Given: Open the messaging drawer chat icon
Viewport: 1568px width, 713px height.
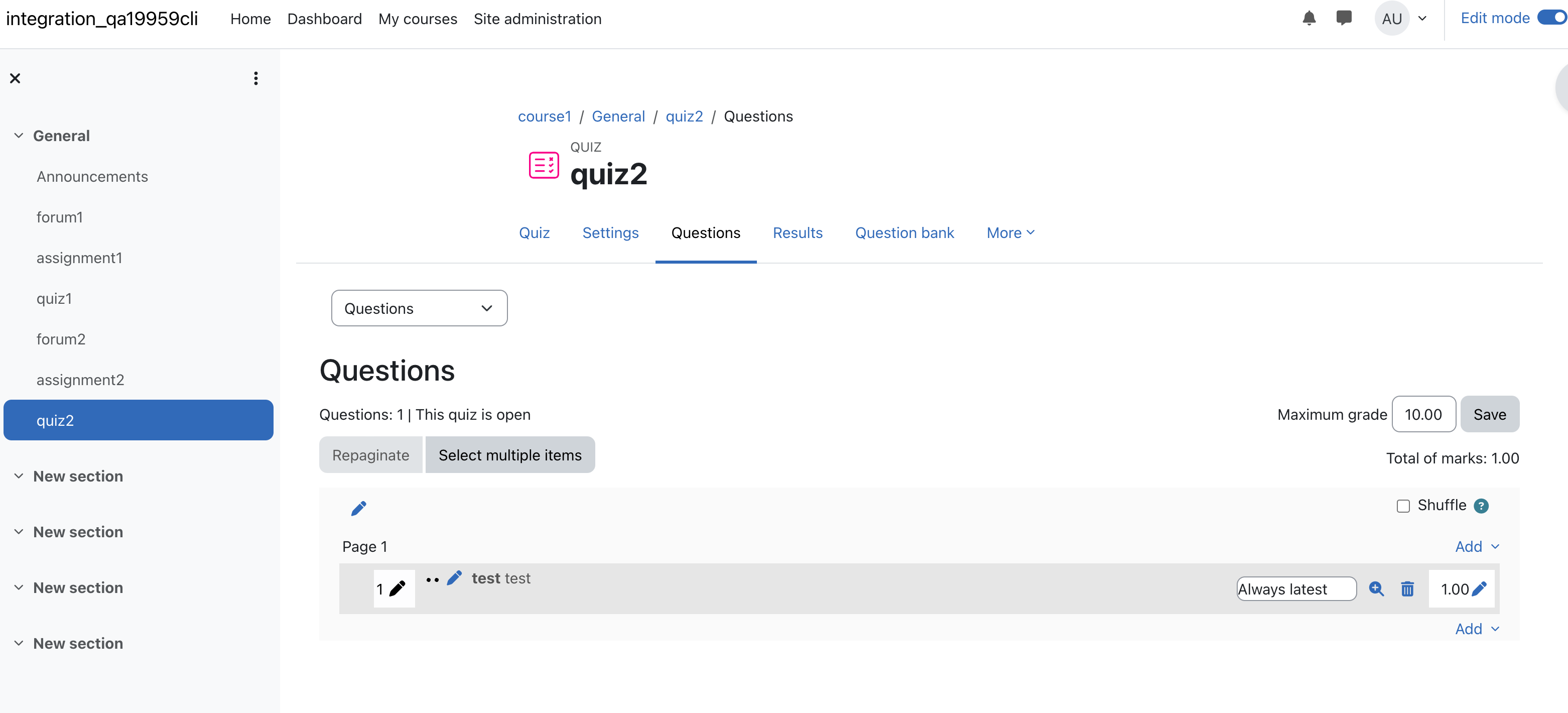Looking at the screenshot, I should (1344, 18).
